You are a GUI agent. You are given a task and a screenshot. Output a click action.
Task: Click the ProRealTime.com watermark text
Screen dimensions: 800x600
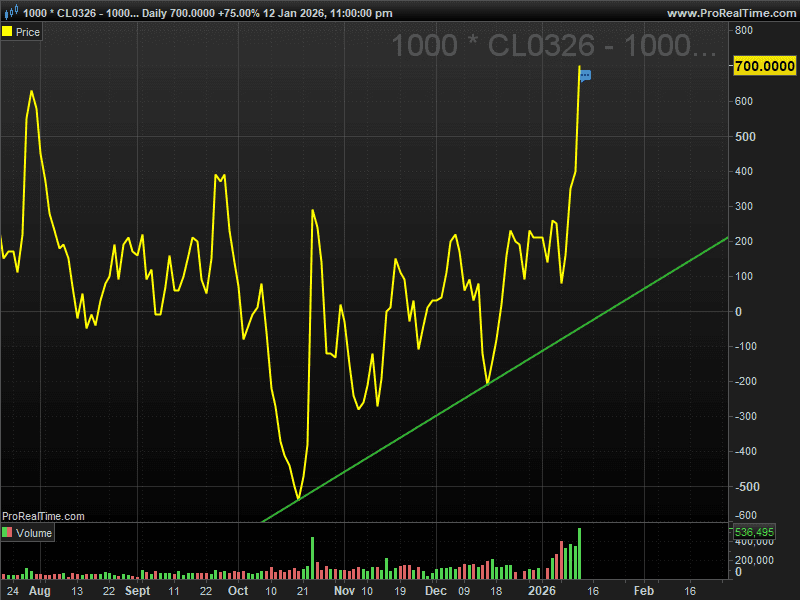pyautogui.click(x=43, y=516)
